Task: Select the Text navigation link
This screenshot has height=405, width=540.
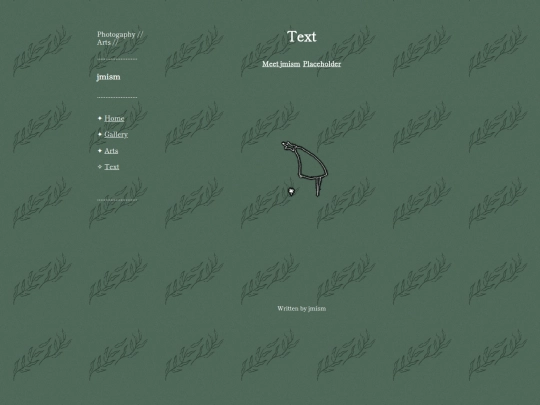Action: coord(112,167)
